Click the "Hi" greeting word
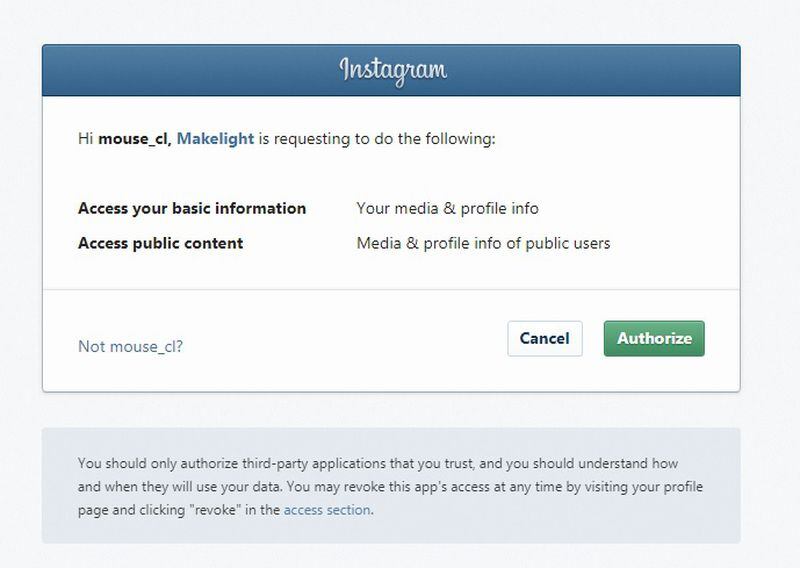This screenshot has height=568, width=800. click(x=85, y=139)
